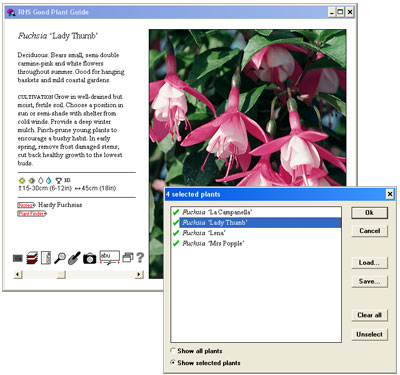The height and width of the screenshot is (375, 400).
Task: Click the partial shade sun symbol
Action: [x=32, y=181]
